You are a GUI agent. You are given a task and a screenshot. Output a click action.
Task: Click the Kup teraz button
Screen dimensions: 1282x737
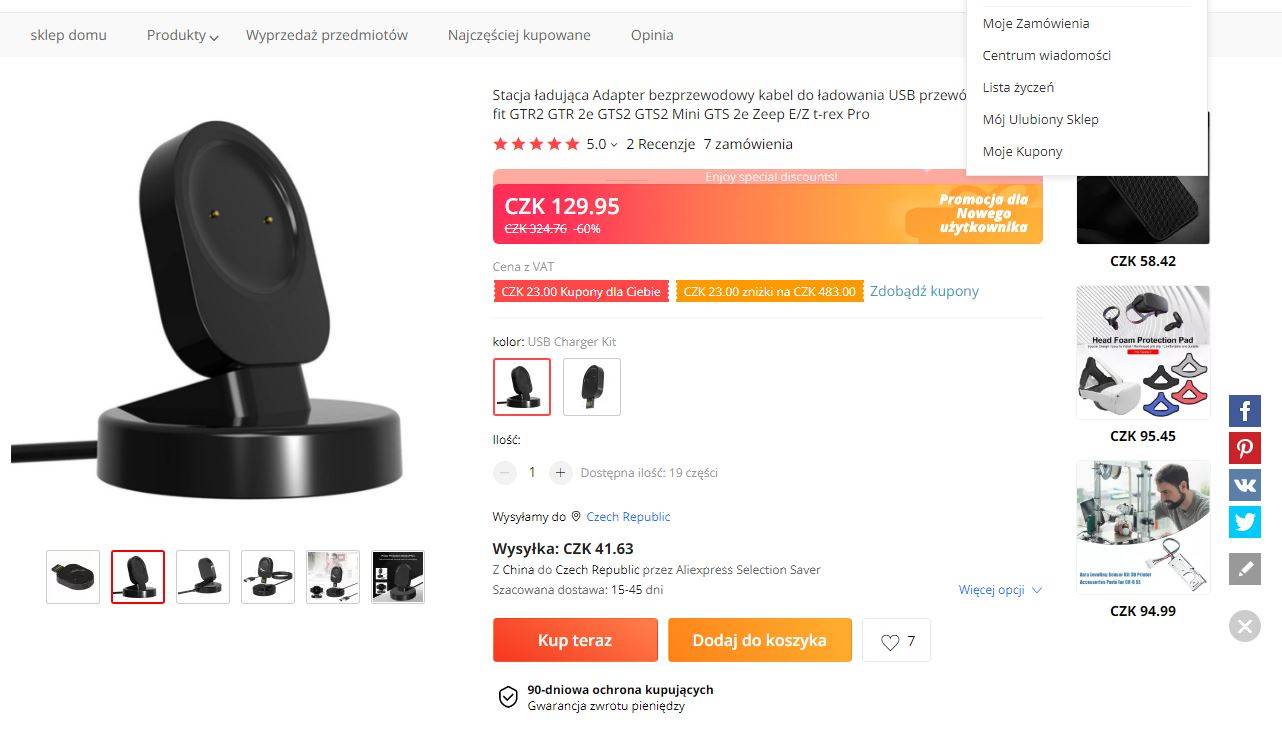[575, 640]
